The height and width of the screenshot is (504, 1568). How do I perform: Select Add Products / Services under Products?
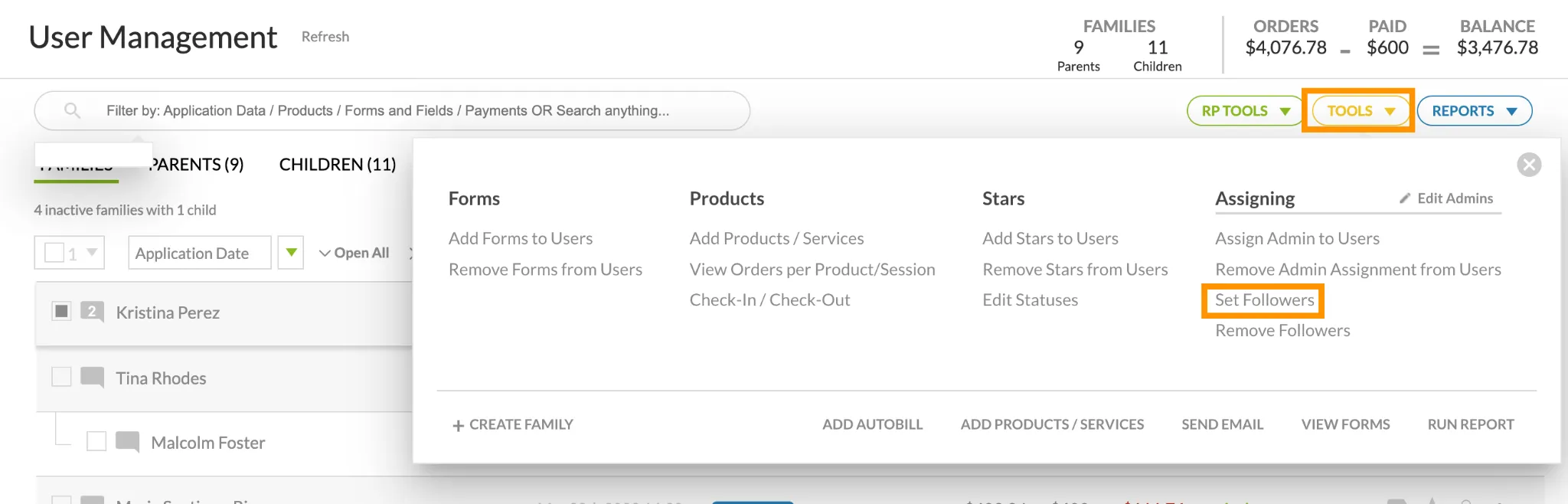[776, 238]
